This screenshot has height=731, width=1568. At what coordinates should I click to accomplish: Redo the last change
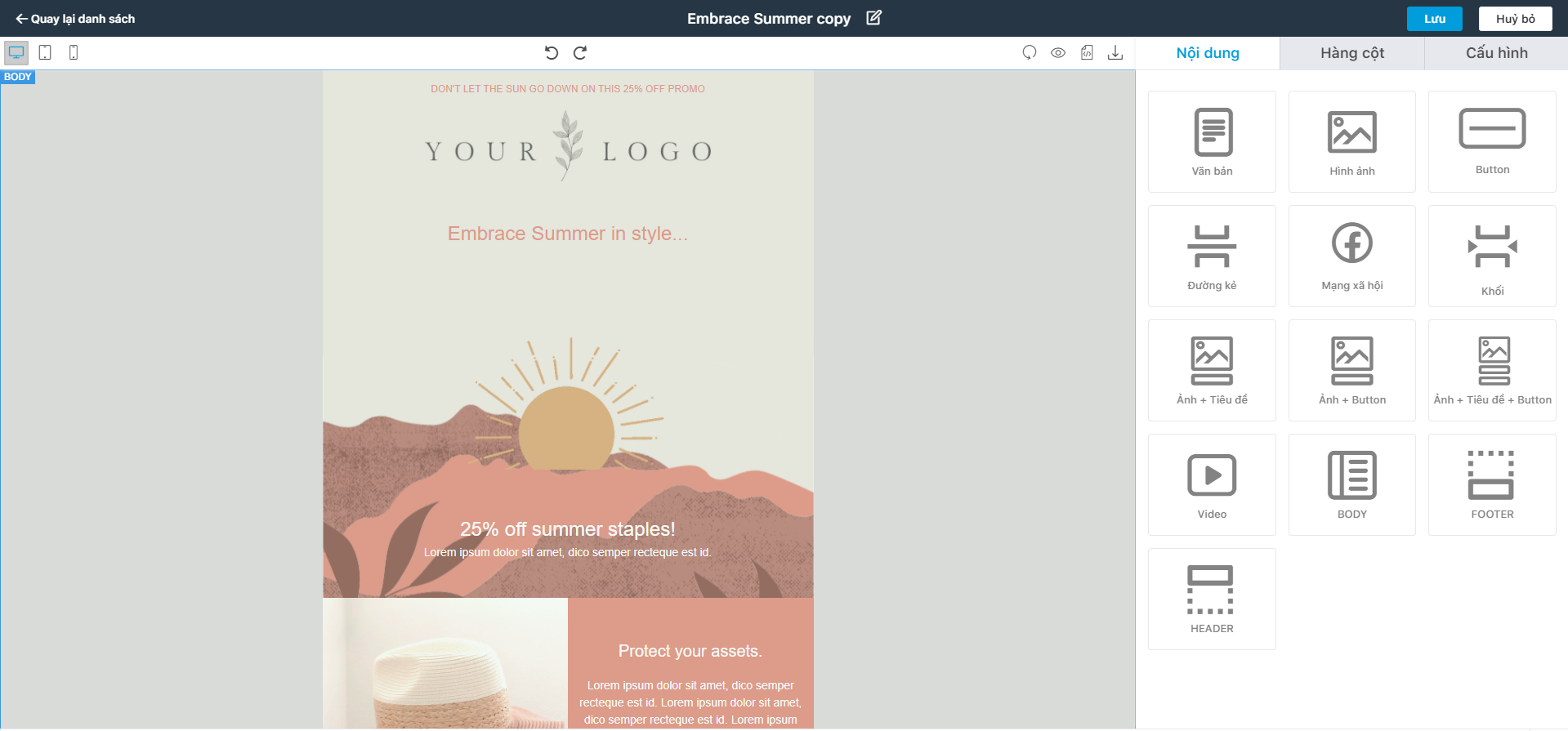click(580, 53)
